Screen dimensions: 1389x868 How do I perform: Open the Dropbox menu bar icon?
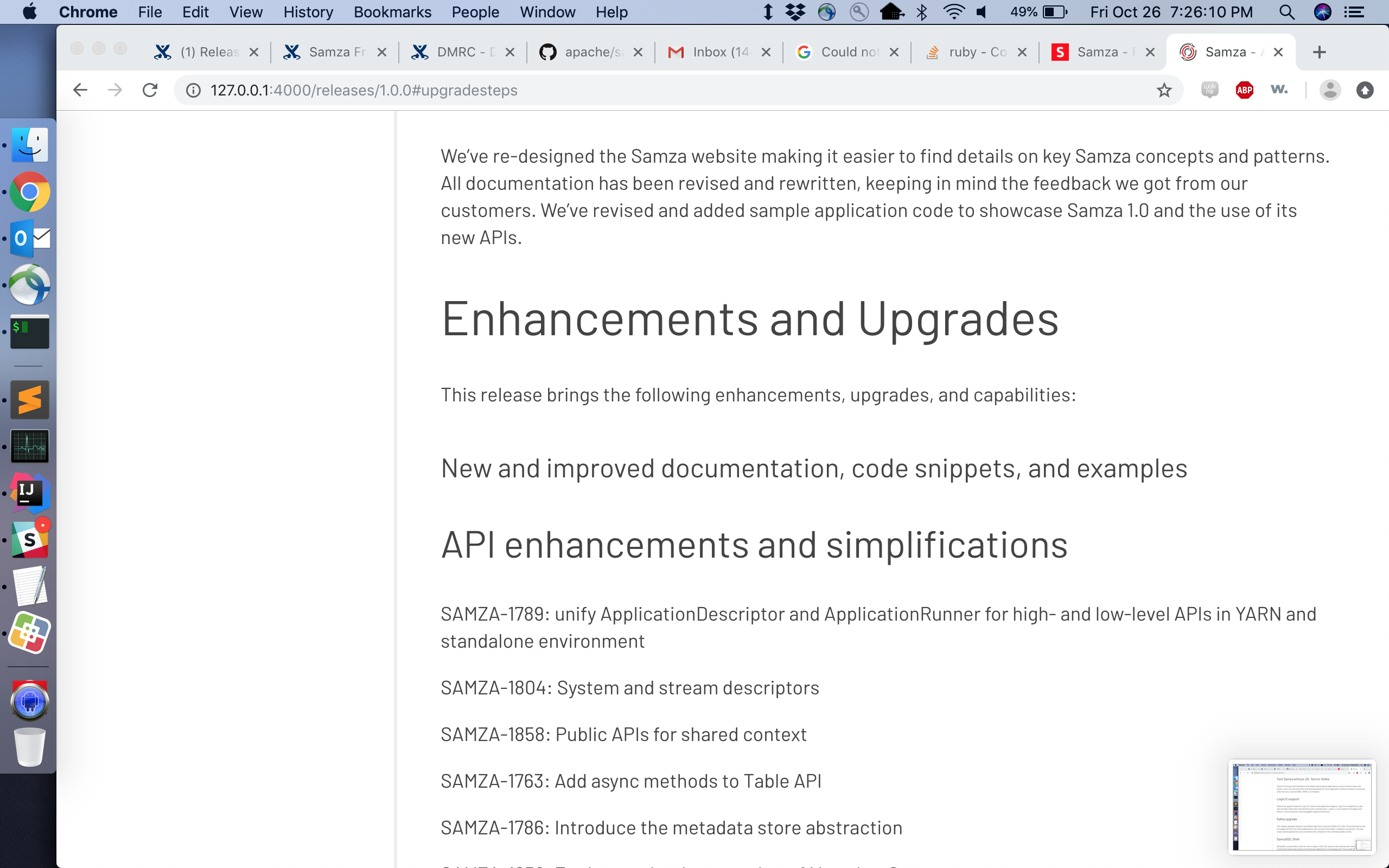click(795, 12)
